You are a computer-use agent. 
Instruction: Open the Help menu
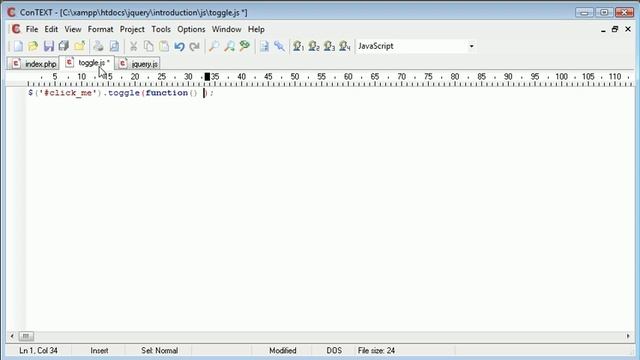(x=256, y=29)
